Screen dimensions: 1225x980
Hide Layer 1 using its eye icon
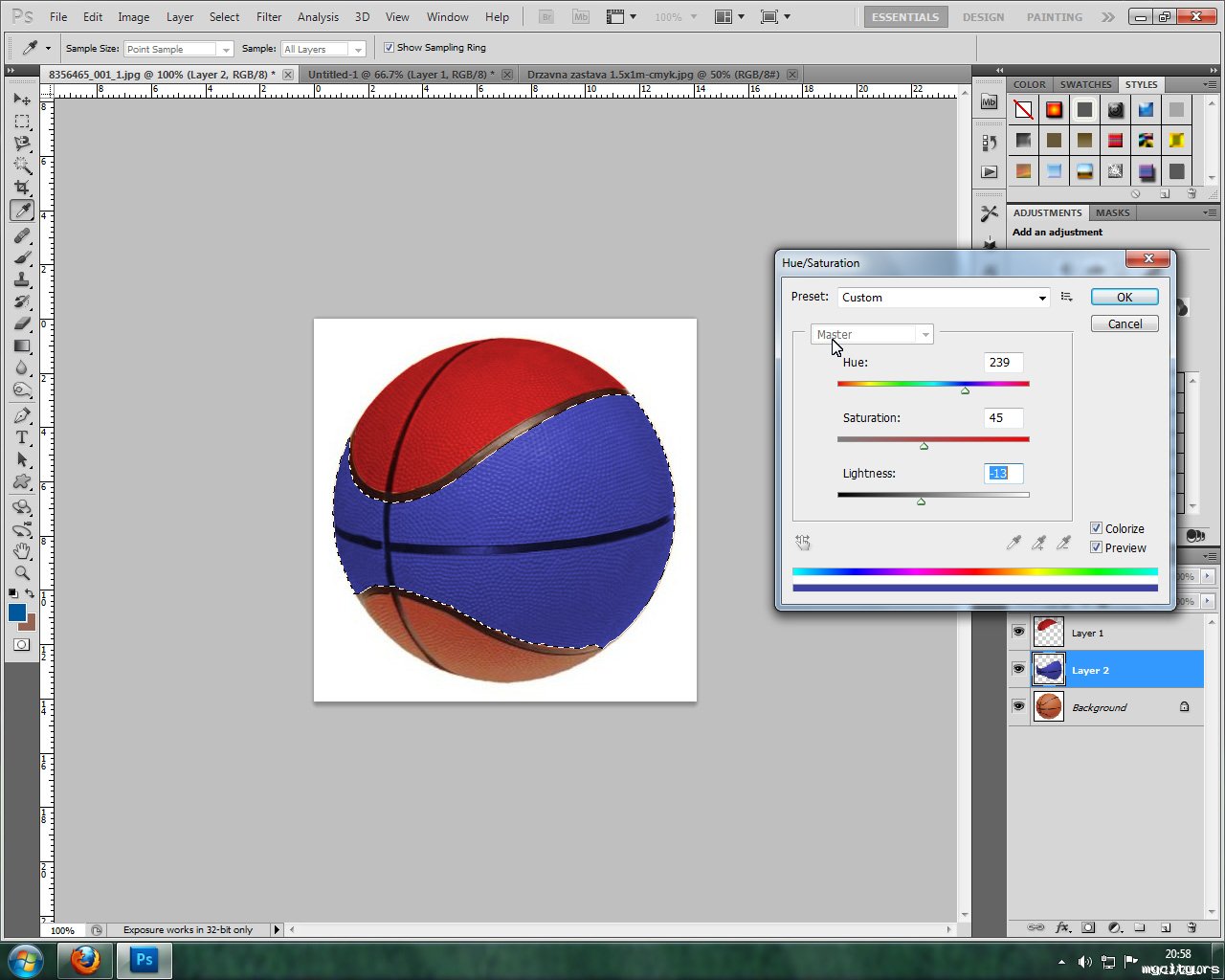point(1018,633)
